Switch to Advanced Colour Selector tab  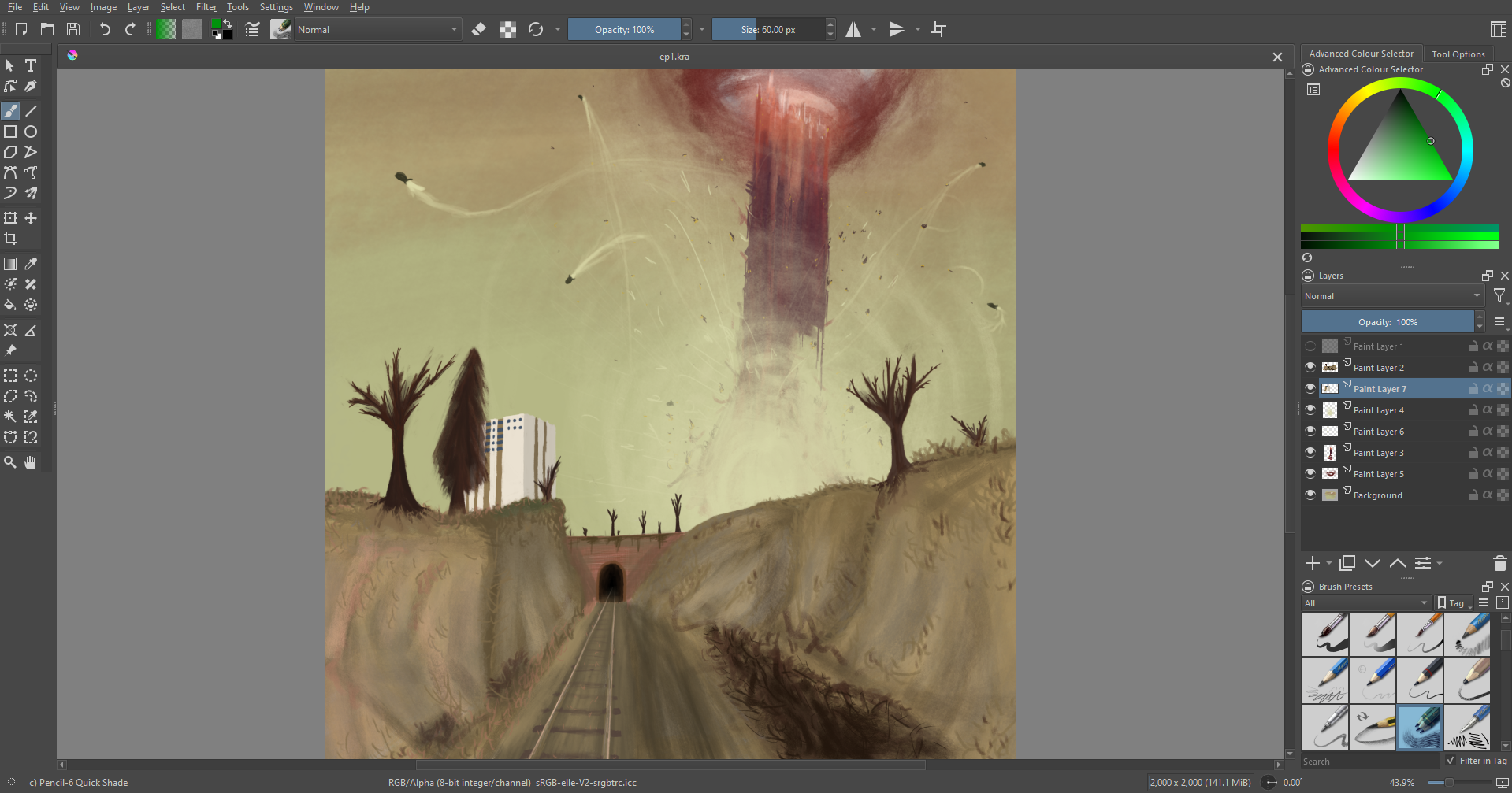[x=1361, y=54]
